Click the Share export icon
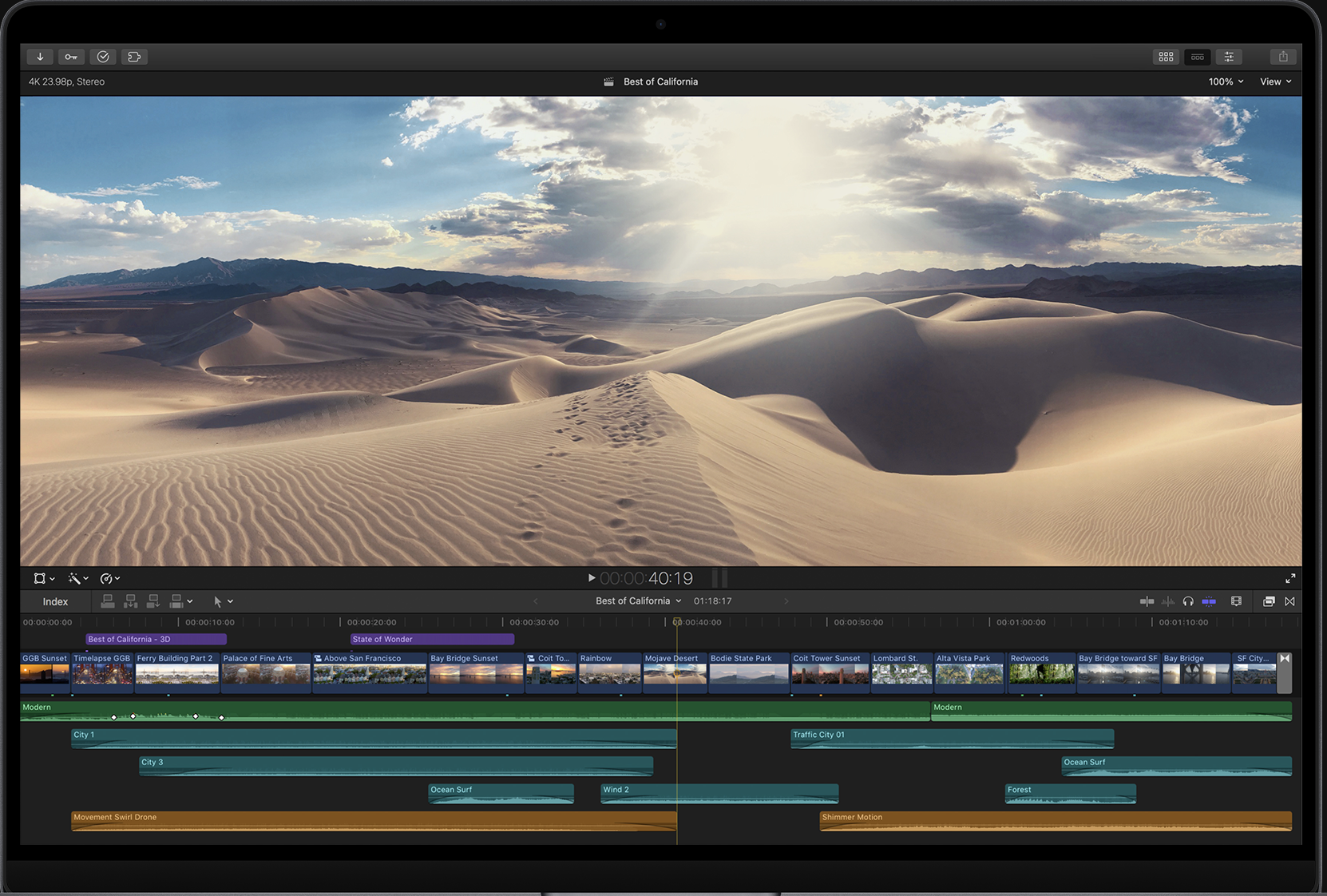The width and height of the screenshot is (1327, 896). tap(1282, 57)
